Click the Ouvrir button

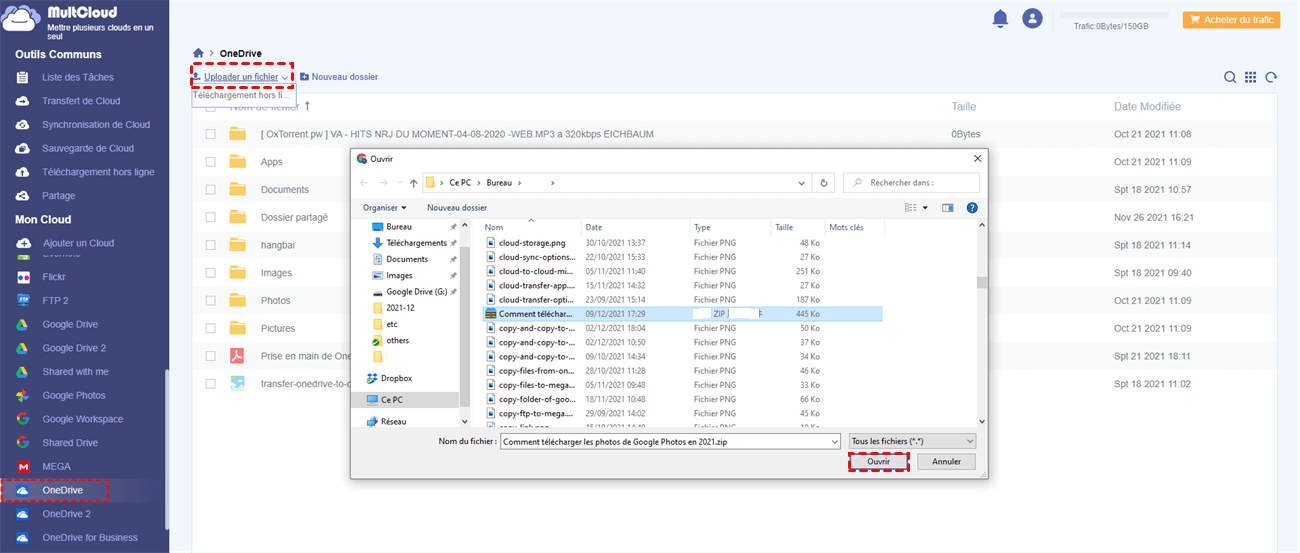coord(878,462)
